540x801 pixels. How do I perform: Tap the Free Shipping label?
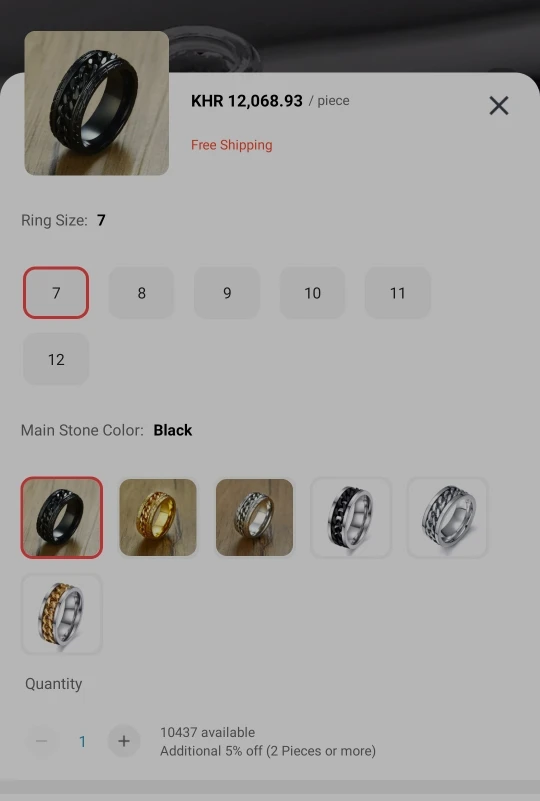coord(231,145)
